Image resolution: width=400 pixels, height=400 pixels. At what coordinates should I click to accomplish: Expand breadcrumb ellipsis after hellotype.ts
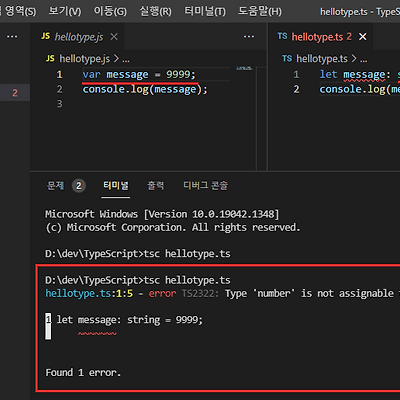coord(364,60)
